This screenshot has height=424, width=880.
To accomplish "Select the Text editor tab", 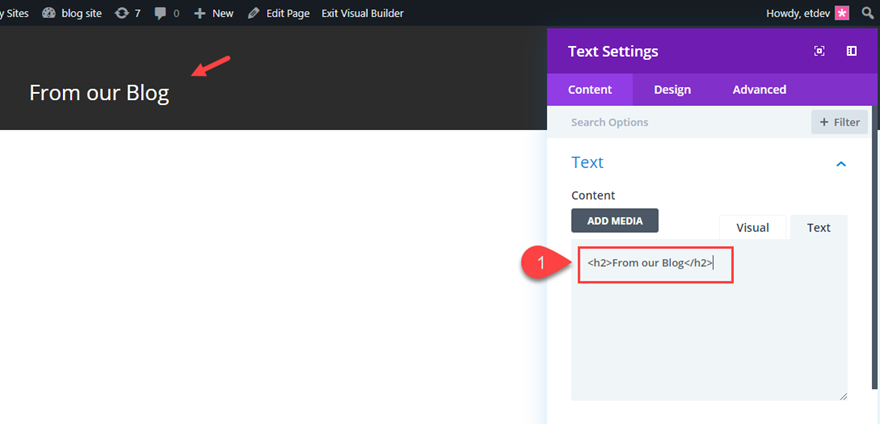I will coord(819,227).
